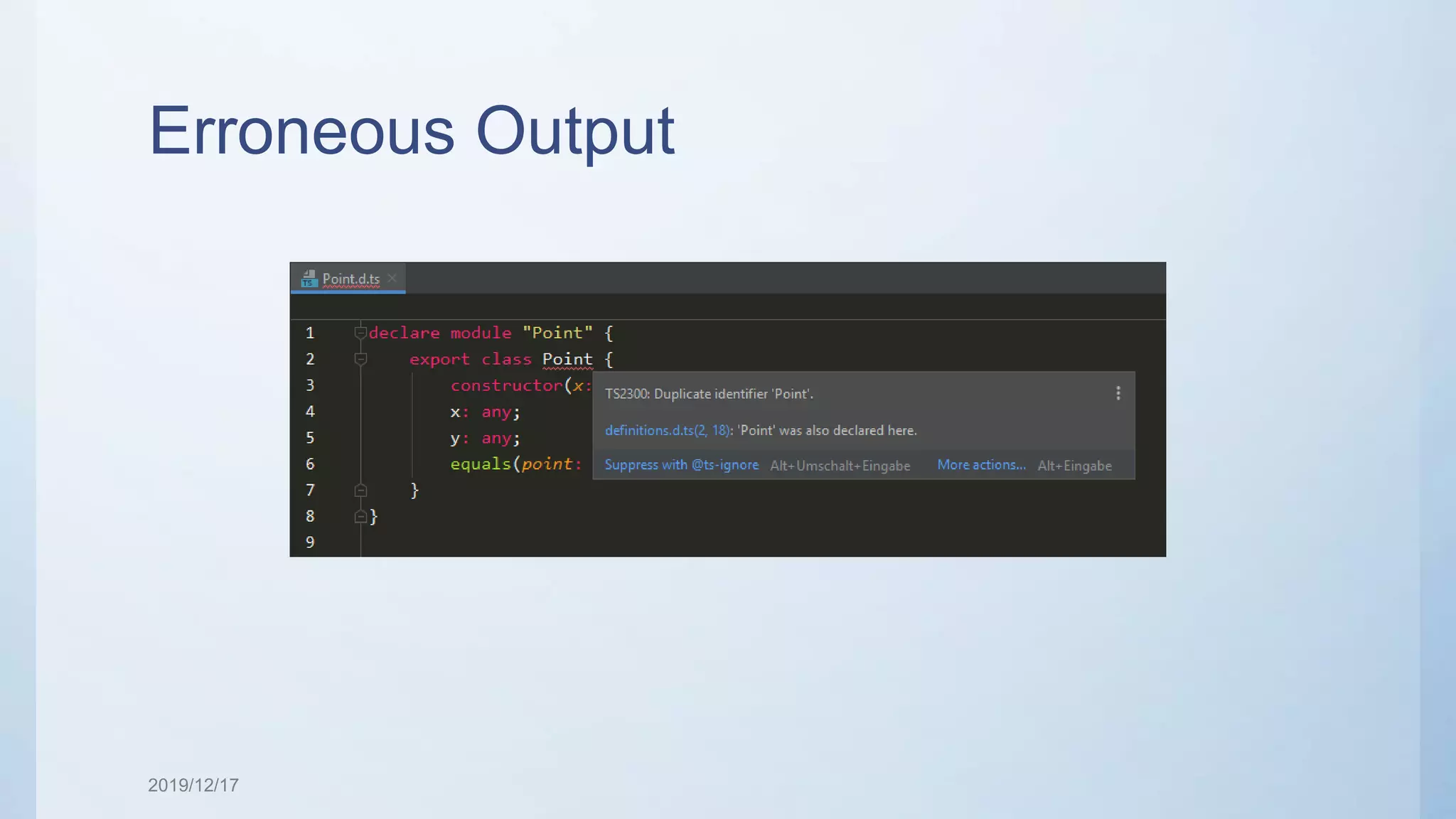The image size is (1456, 819).
Task: Click the TS2300 duplicate identifier message
Action: point(709,394)
